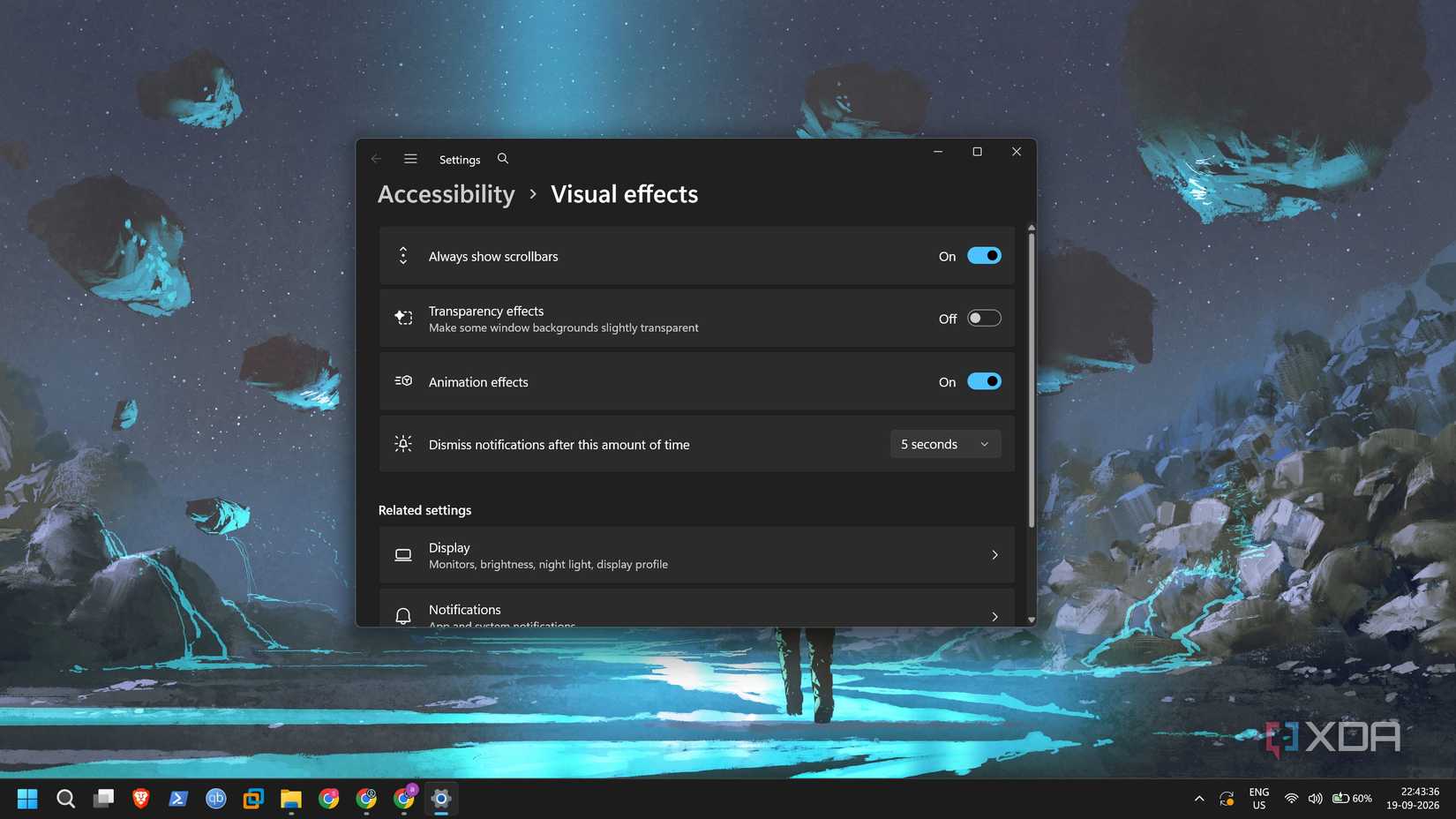Turn off Animation effects toggle
The height and width of the screenshot is (819, 1456).
[984, 381]
